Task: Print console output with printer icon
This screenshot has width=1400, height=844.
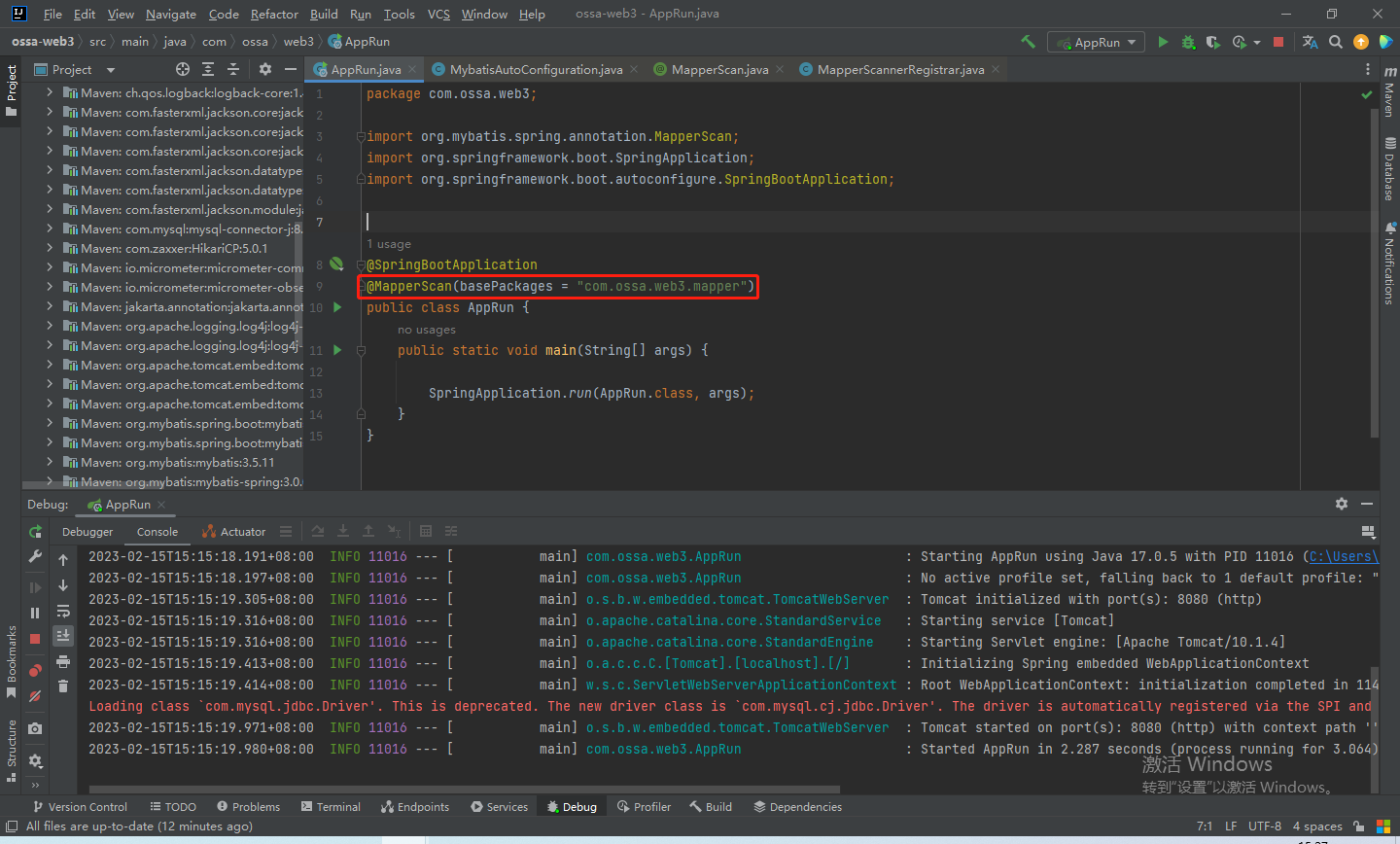Action: (x=63, y=661)
